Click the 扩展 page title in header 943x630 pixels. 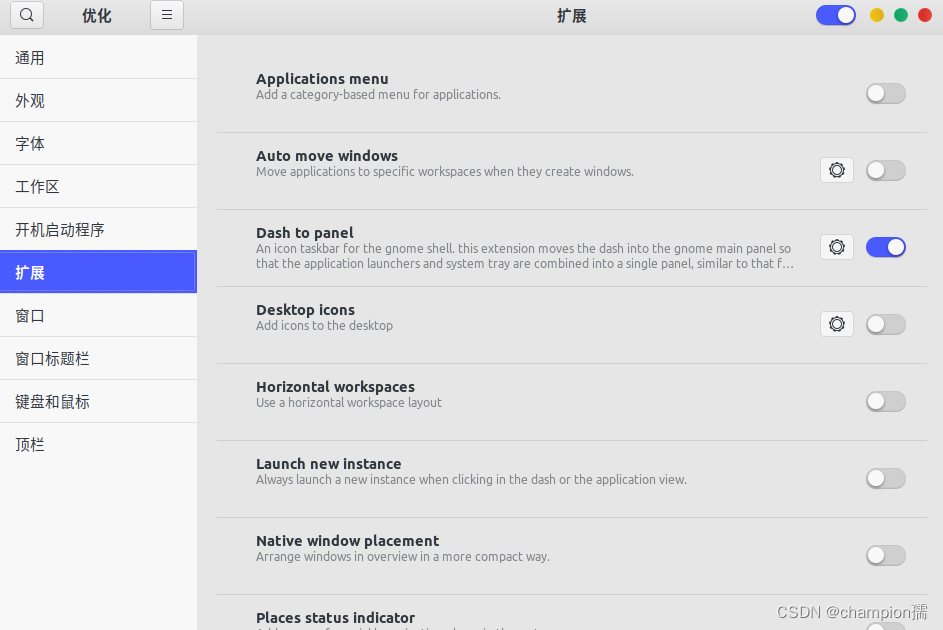pos(571,16)
